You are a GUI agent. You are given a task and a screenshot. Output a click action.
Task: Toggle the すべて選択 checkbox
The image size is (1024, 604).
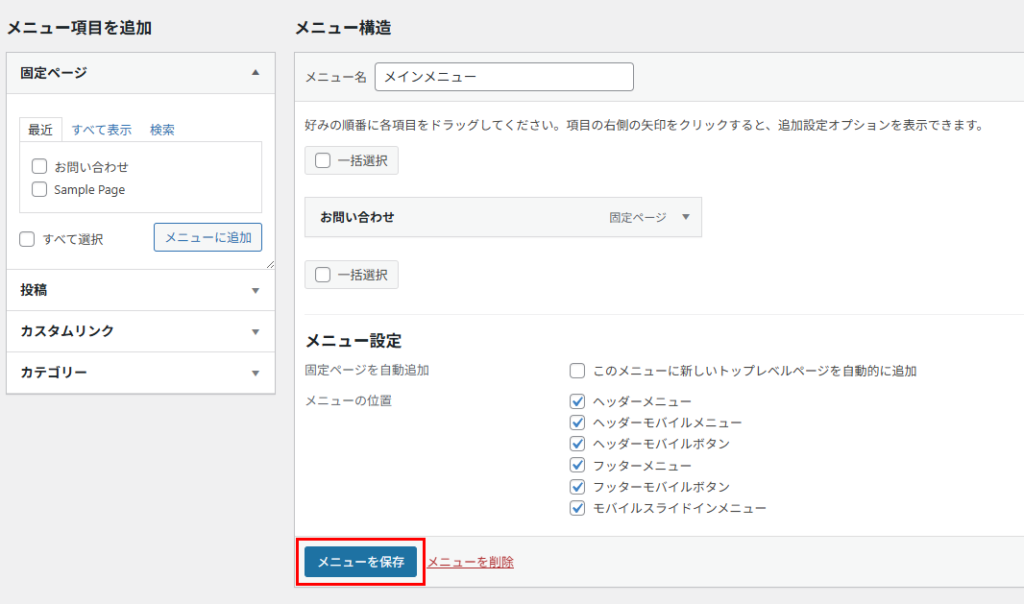coord(28,239)
